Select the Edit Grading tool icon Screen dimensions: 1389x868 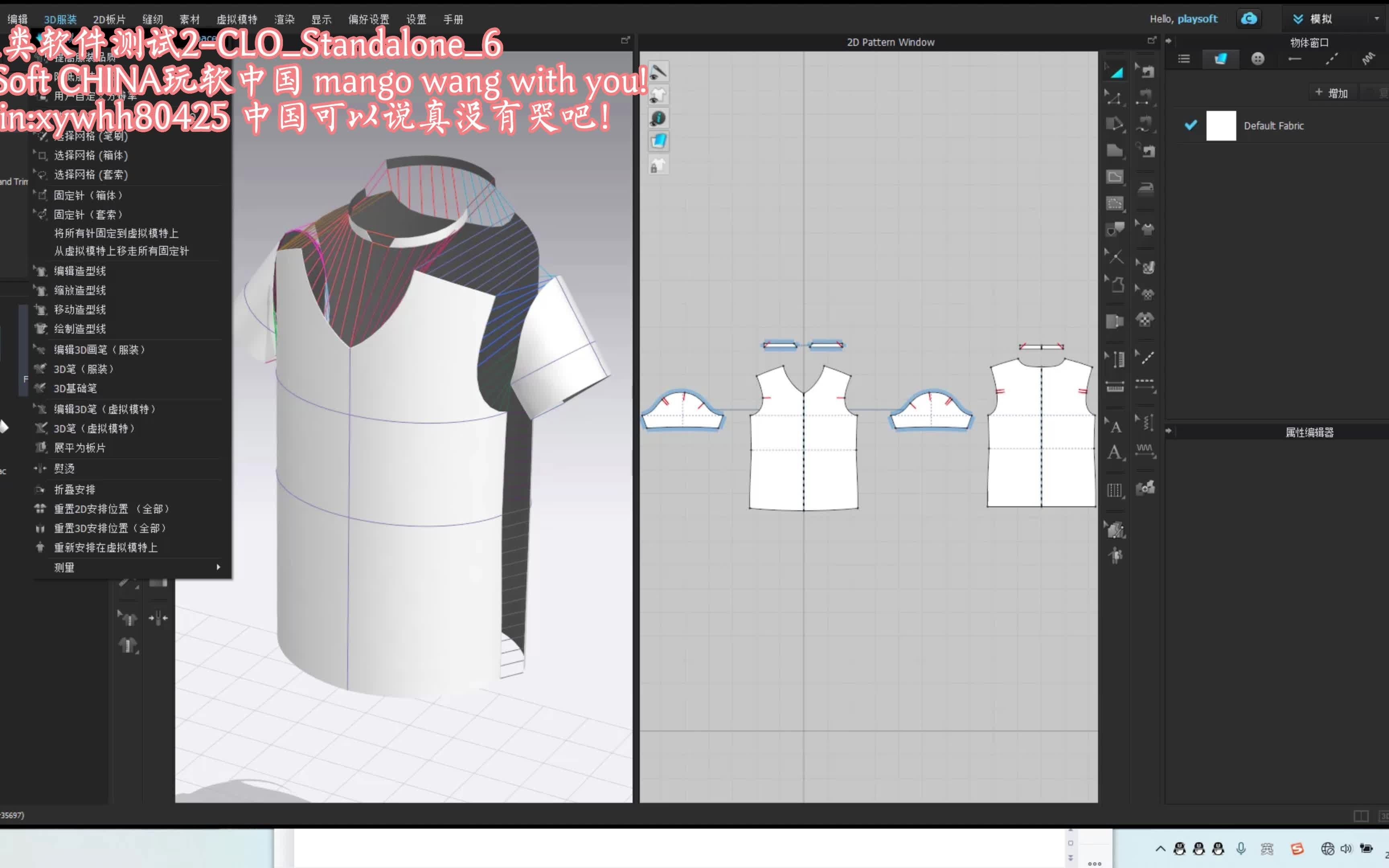click(x=1114, y=529)
